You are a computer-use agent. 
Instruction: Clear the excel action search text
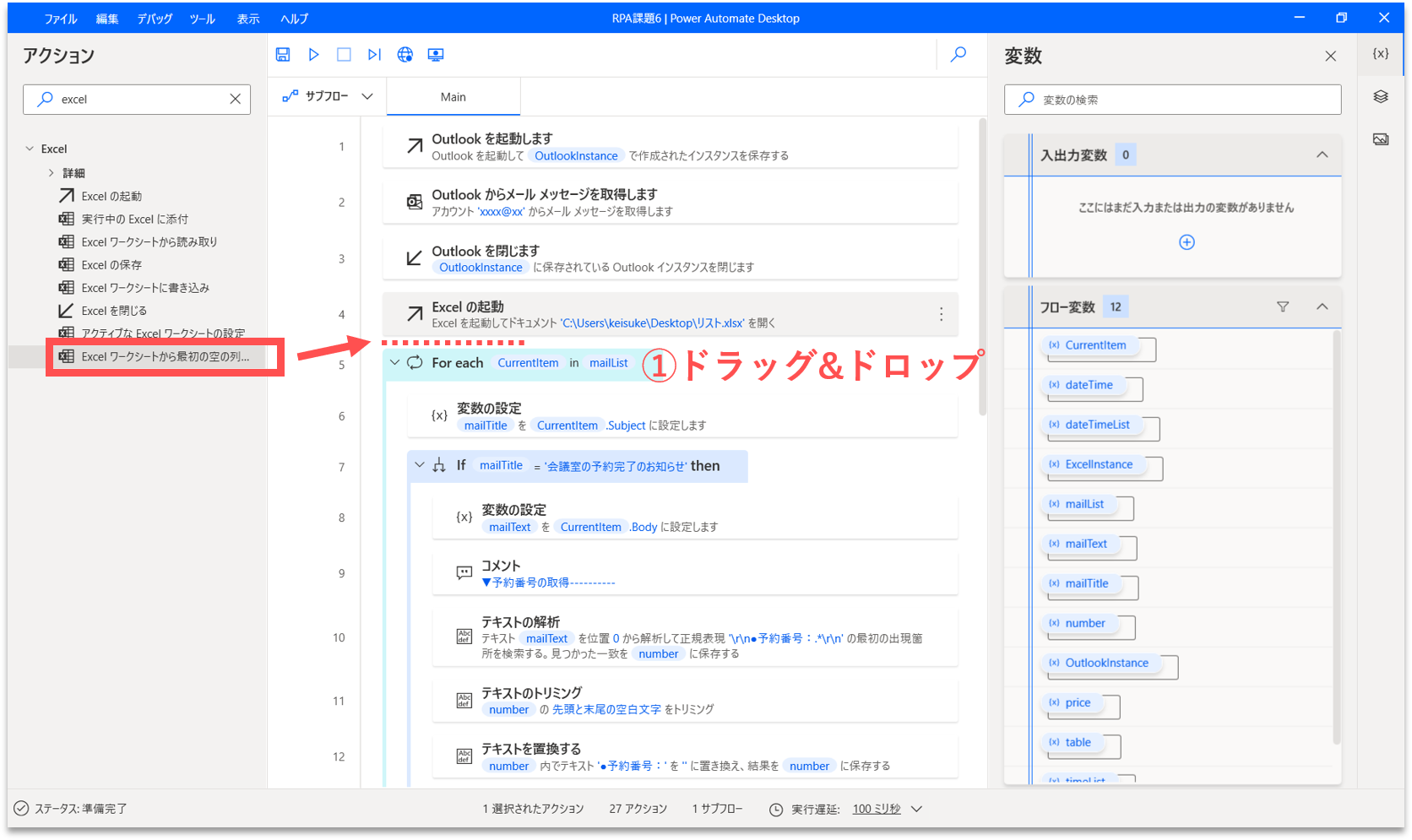point(236,100)
